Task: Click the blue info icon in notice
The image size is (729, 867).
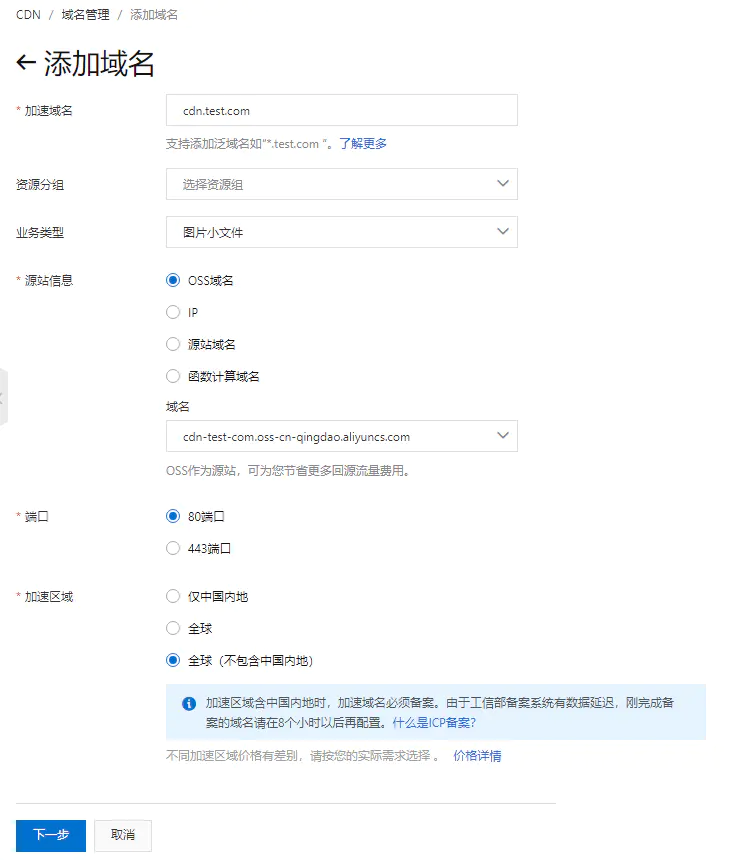Action: (x=189, y=703)
